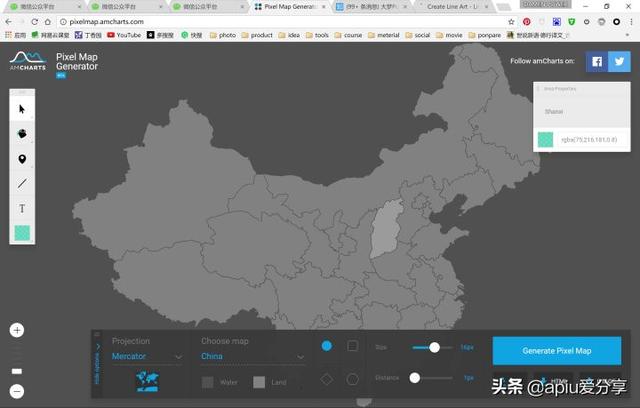Click the Land color swatch
The image size is (640, 408).
pos(259,382)
